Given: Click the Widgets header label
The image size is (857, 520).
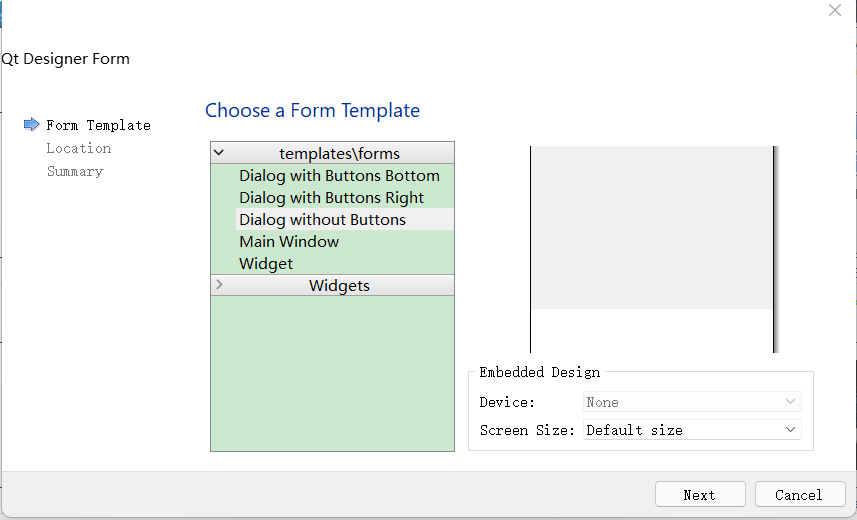Looking at the screenshot, I should click(339, 285).
